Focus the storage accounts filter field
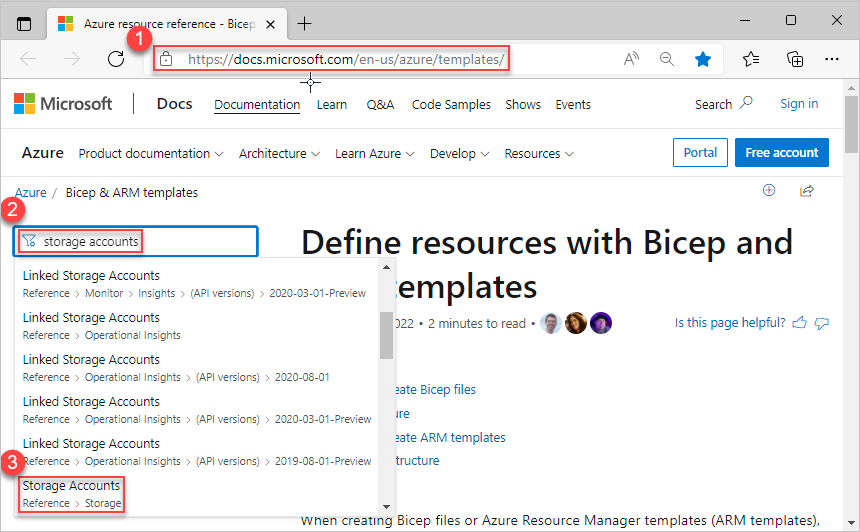The width and height of the screenshot is (860, 532). 135,241
